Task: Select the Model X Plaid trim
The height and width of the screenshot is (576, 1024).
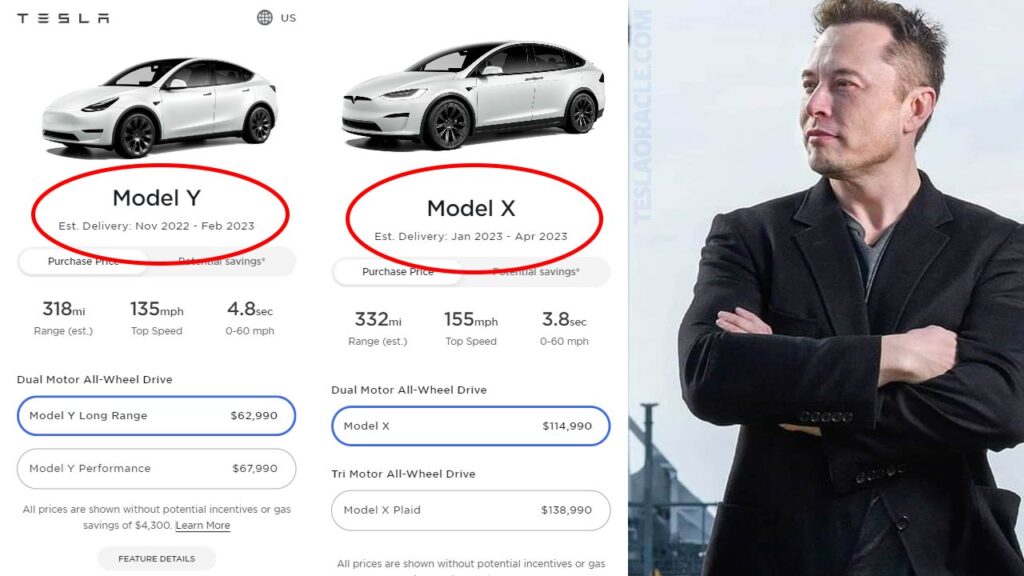Action: tap(470, 510)
